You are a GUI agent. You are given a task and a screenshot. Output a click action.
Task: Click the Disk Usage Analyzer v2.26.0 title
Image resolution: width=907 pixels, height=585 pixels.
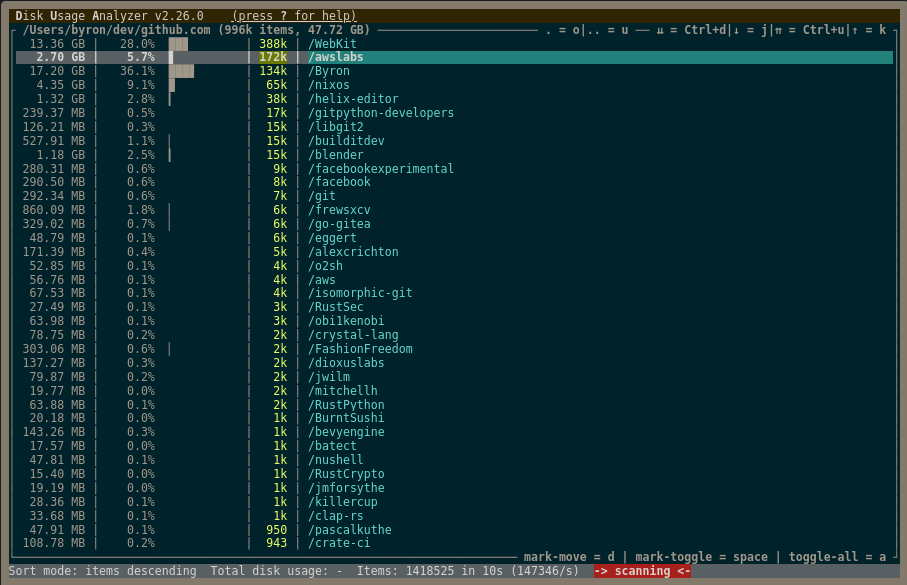[109, 16]
